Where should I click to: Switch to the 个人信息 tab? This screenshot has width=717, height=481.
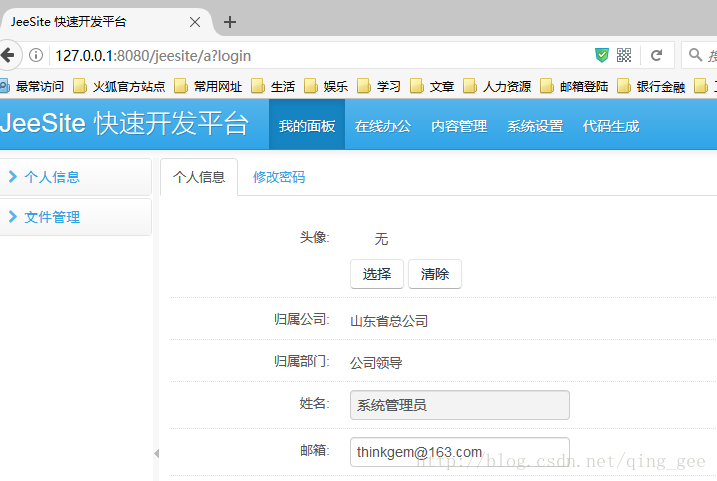(199, 177)
